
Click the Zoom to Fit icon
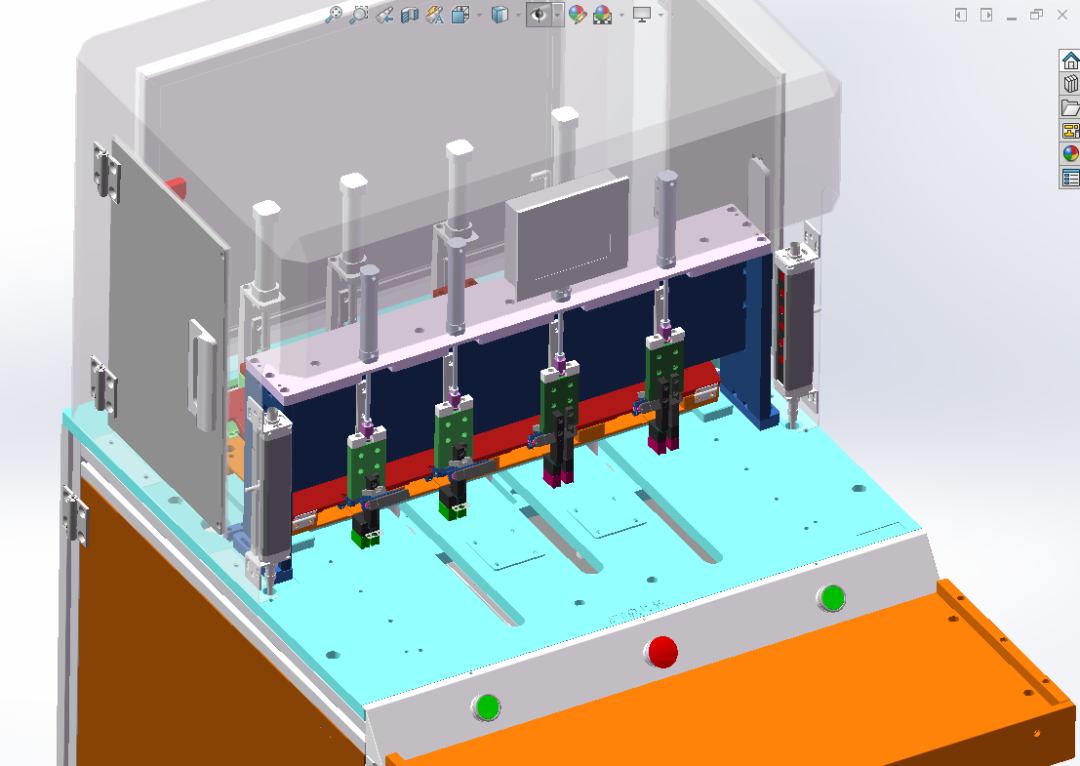334,14
